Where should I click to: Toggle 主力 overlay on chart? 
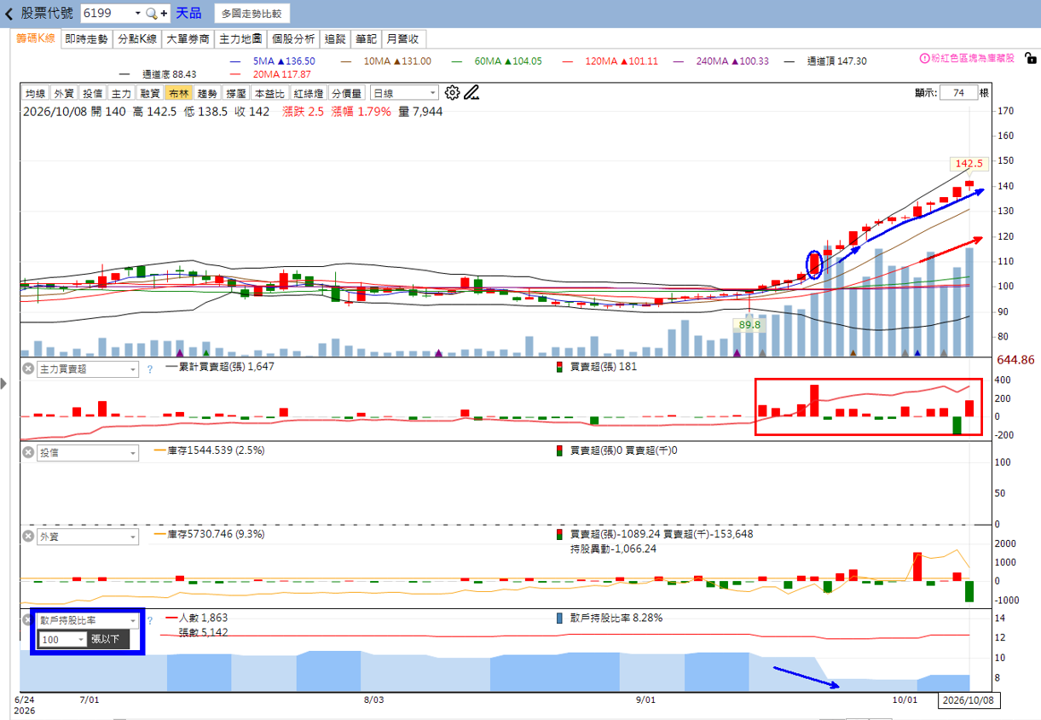point(121,94)
